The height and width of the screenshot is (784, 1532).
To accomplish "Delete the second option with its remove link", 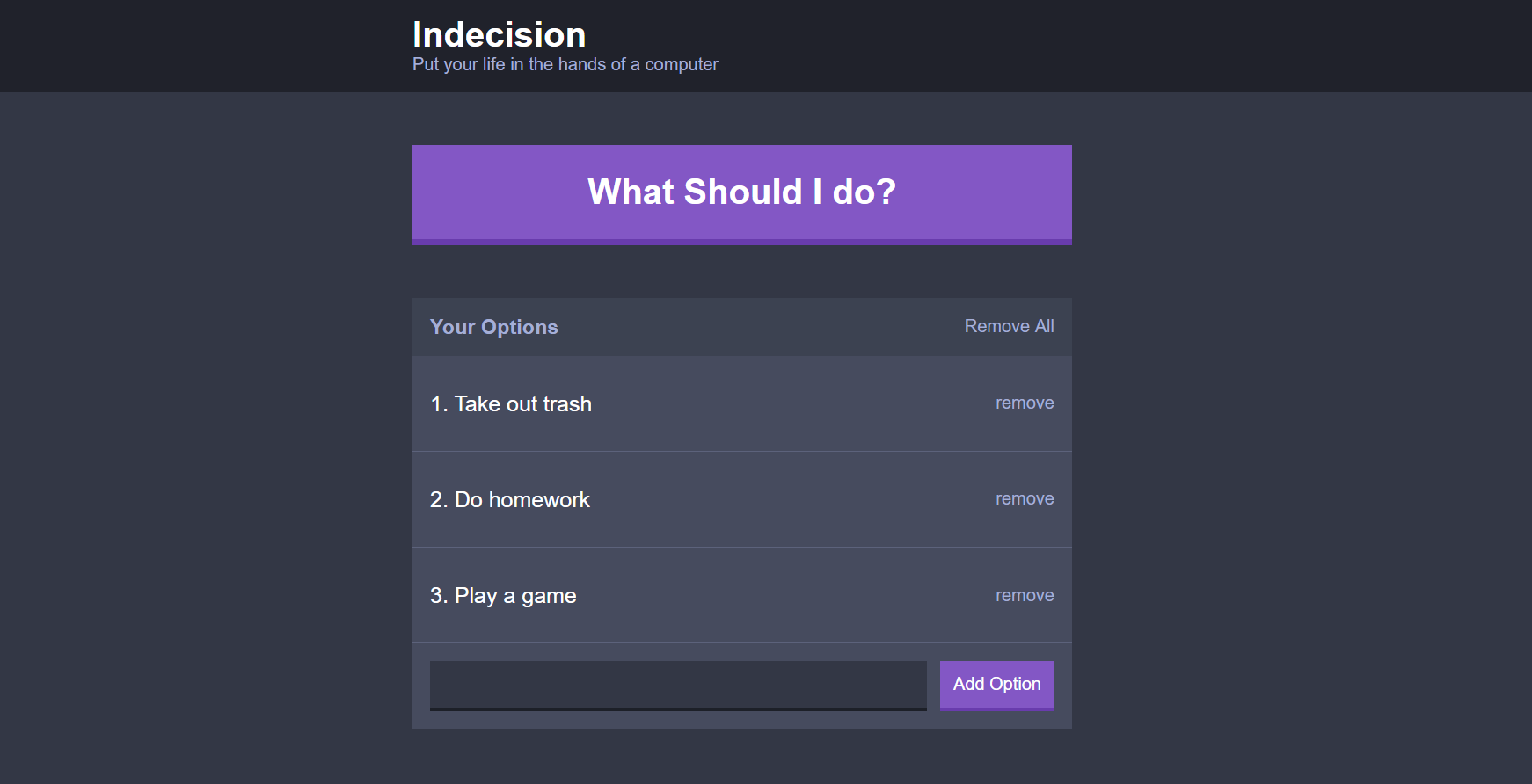I will pyautogui.click(x=1024, y=499).
